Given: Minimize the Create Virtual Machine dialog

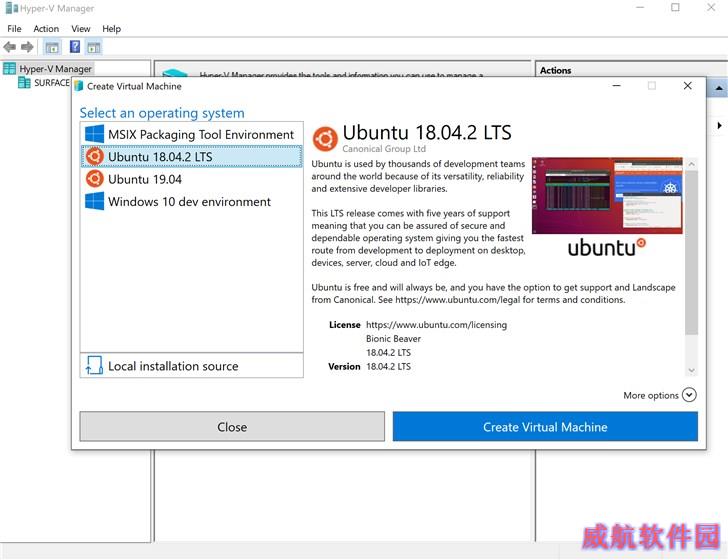Looking at the screenshot, I should tap(617, 86).
